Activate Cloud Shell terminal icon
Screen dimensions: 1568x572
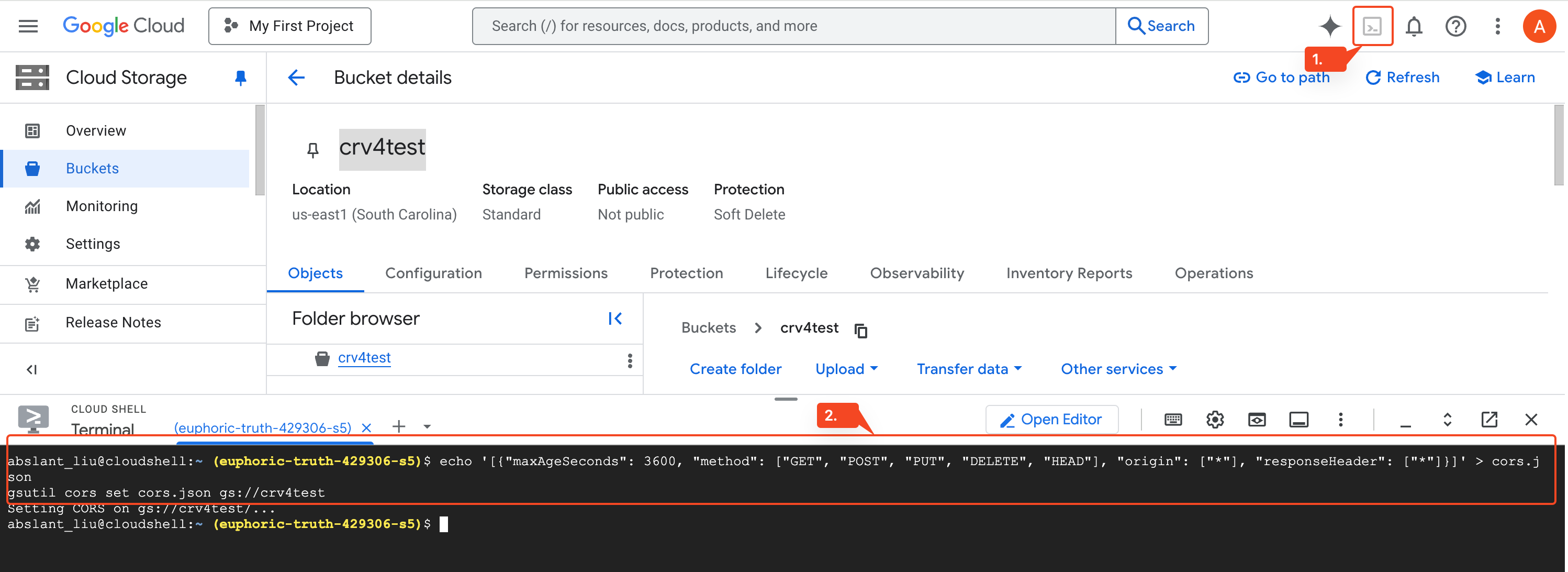point(1372,26)
